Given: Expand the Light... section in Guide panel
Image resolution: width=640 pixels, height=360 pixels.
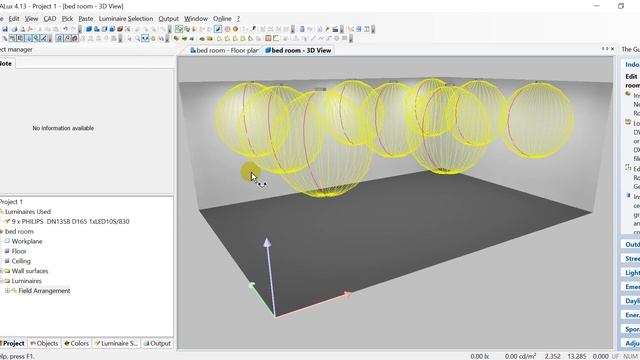Looking at the screenshot, I should pos(631,272).
